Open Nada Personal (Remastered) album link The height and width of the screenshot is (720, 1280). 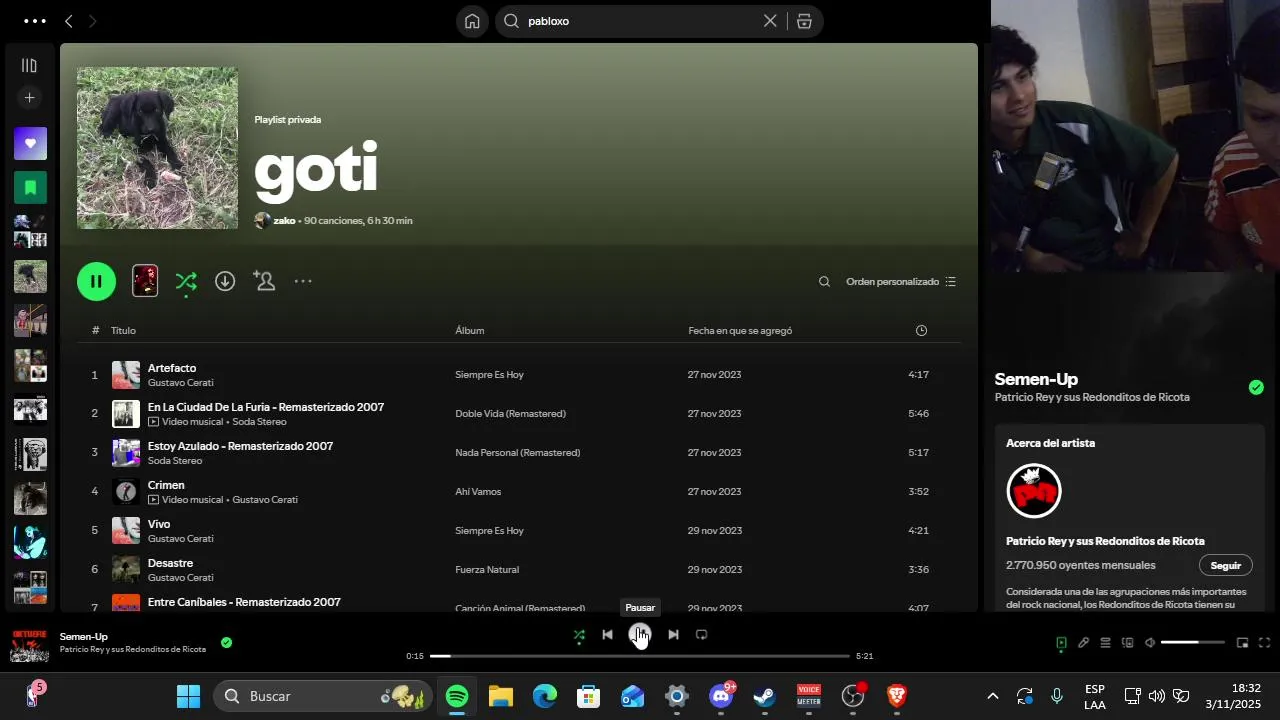[517, 453]
